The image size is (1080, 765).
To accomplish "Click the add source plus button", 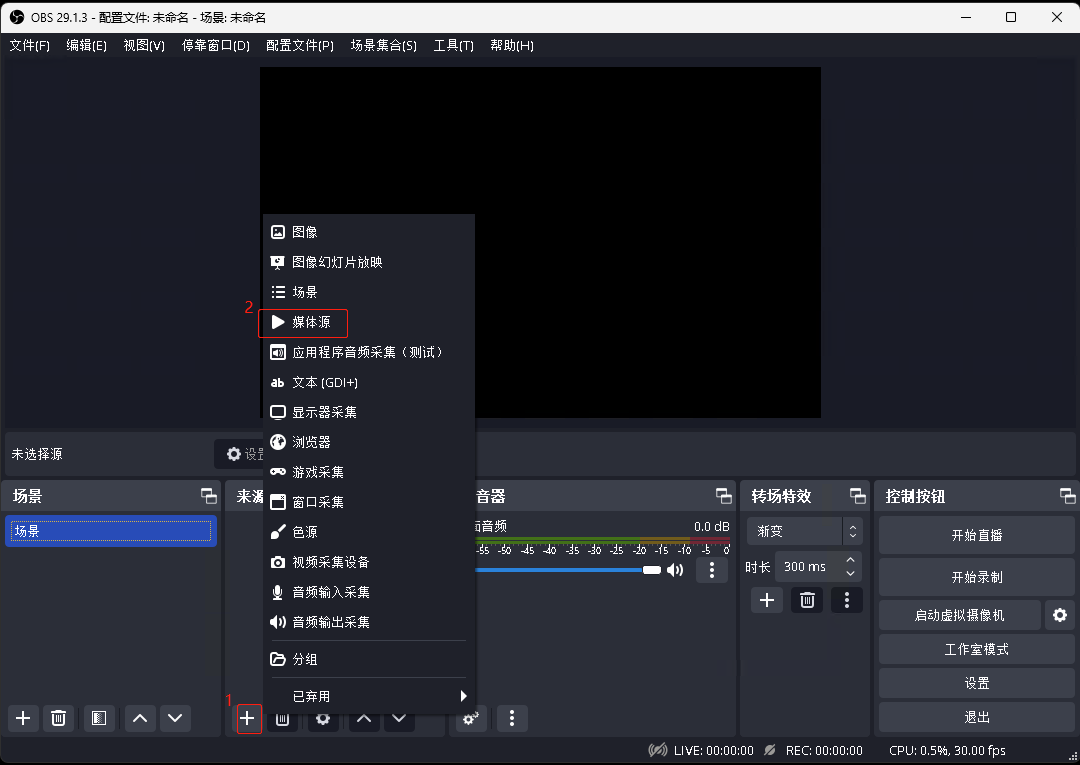I will [x=248, y=718].
